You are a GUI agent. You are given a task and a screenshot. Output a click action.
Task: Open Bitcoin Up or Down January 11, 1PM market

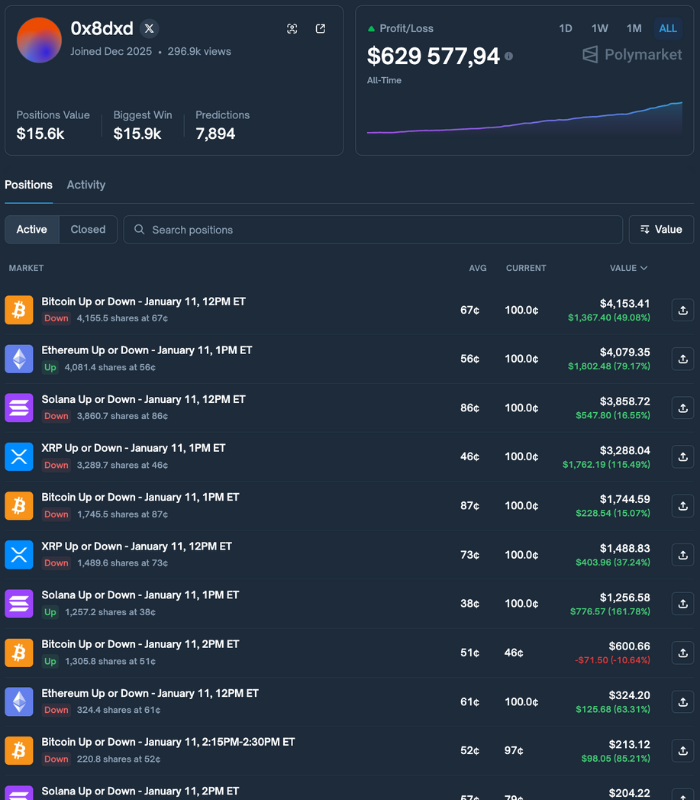pyautogui.click(x=140, y=497)
